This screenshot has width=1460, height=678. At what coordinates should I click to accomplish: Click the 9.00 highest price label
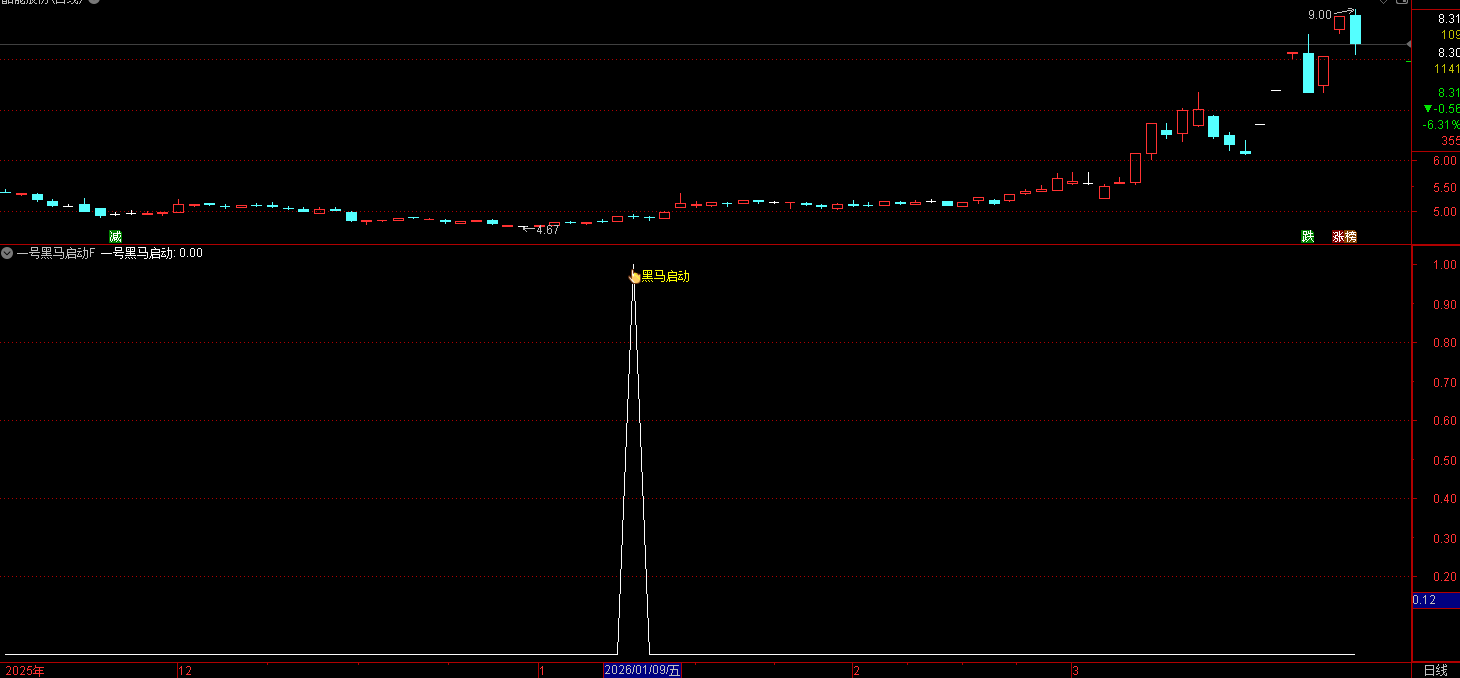[x=1320, y=15]
